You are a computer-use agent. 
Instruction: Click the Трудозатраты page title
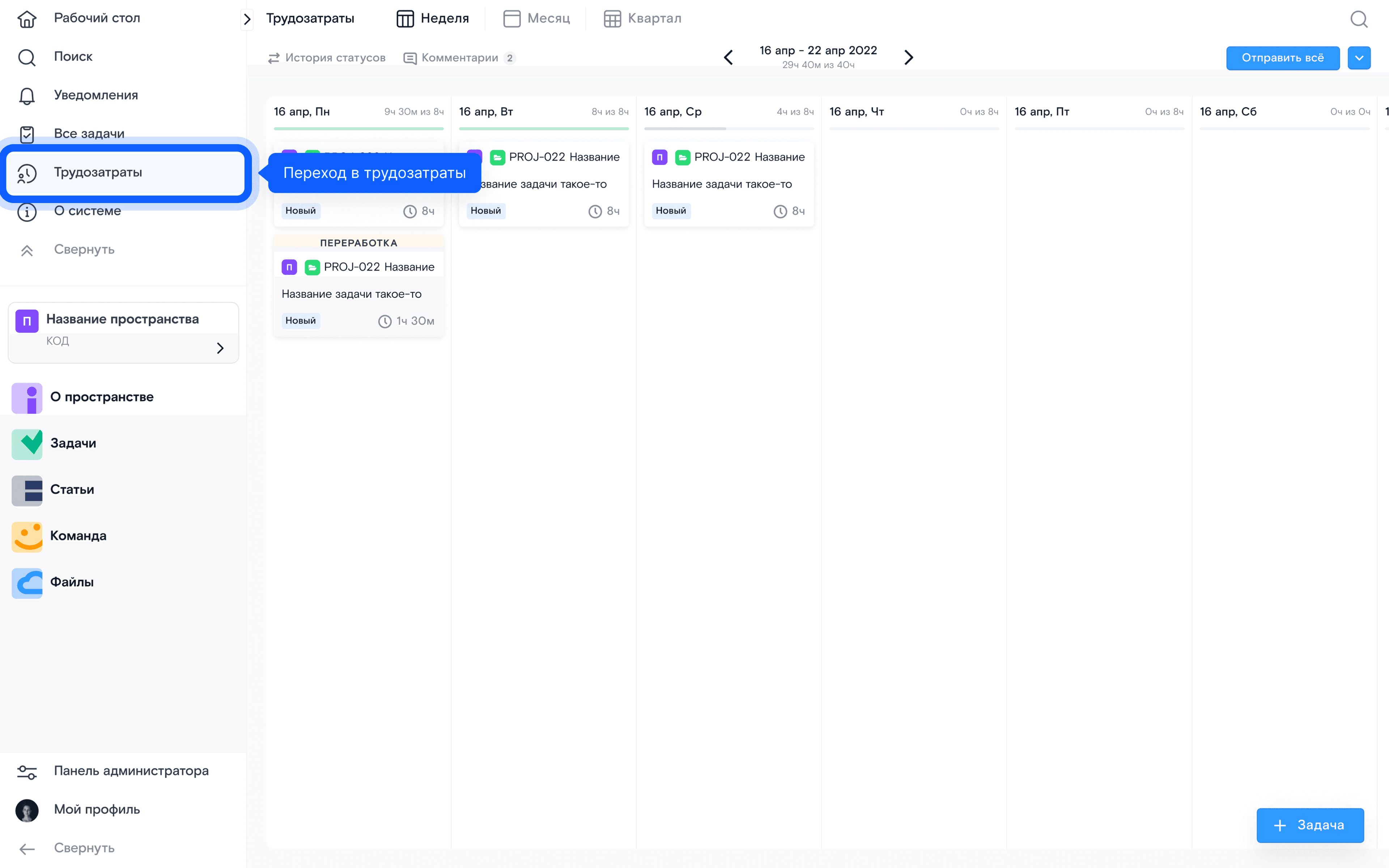tap(310, 19)
